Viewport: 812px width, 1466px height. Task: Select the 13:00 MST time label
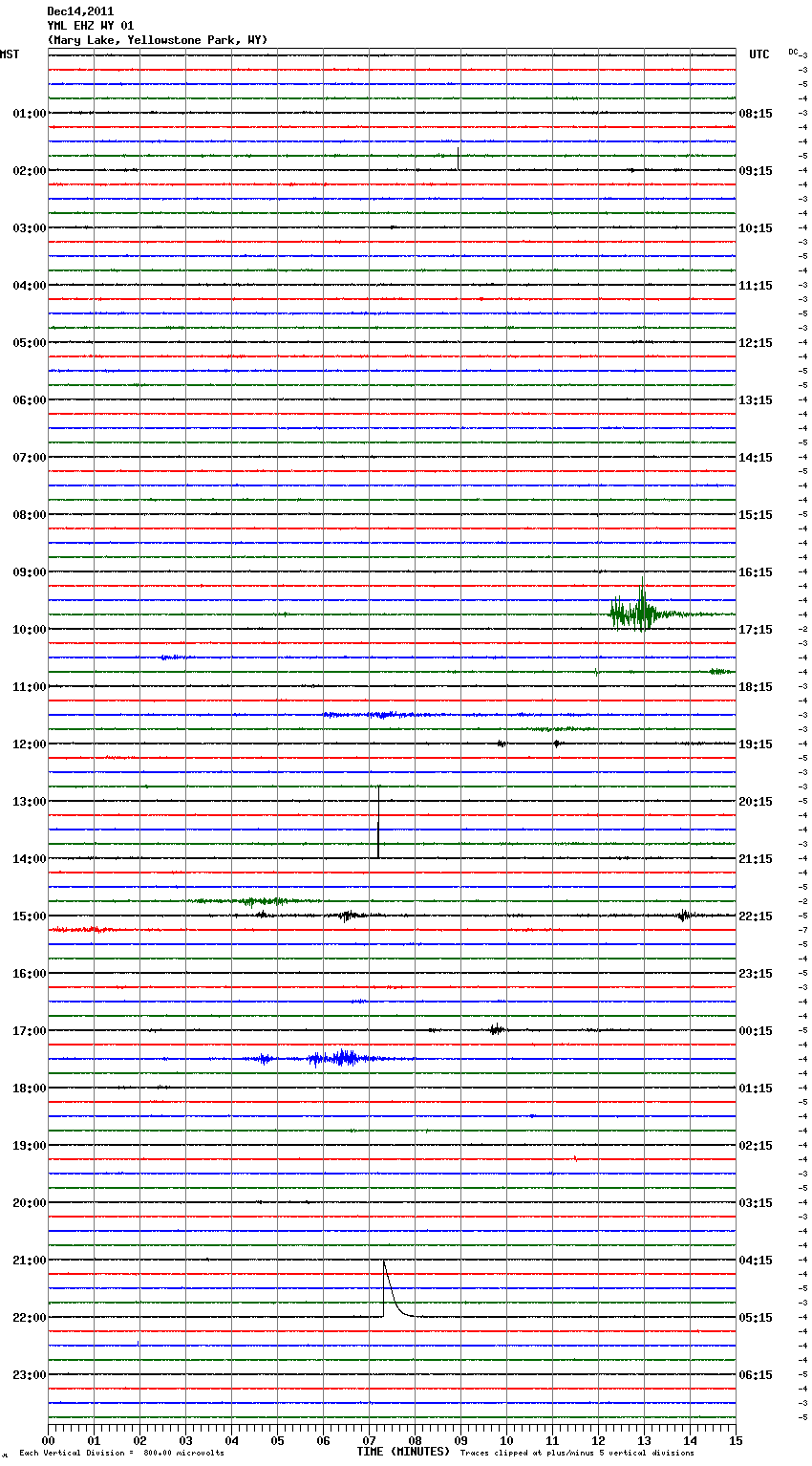pyautogui.click(x=30, y=802)
